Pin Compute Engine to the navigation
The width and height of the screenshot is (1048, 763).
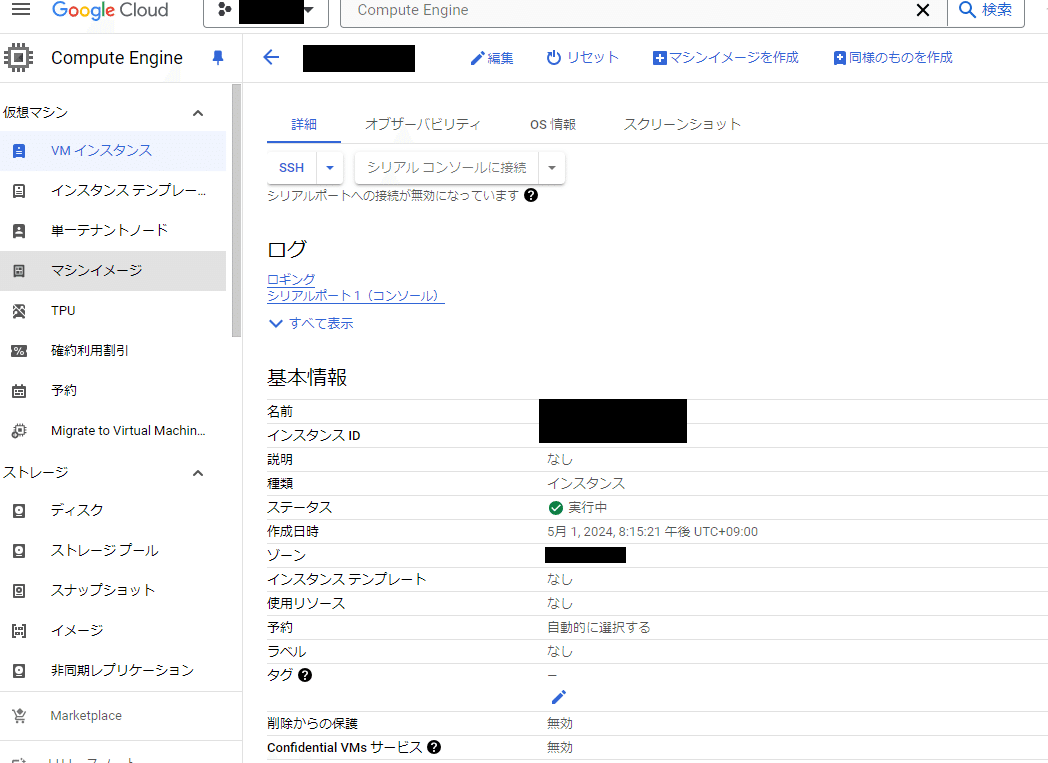click(218, 57)
